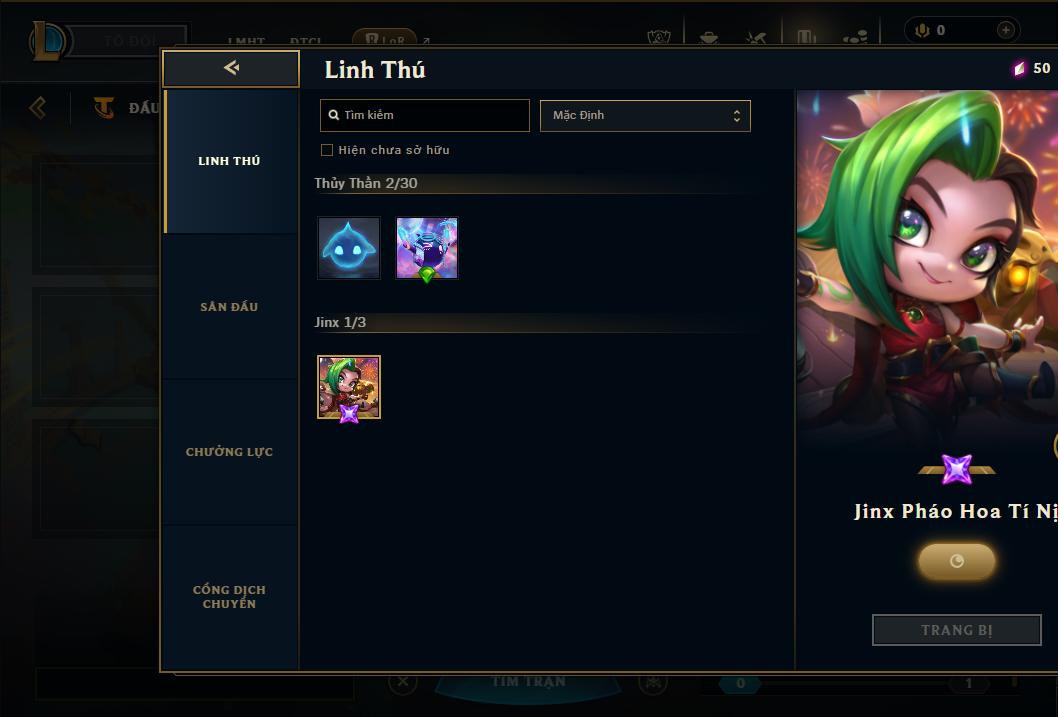Click the search magnifier icon
The height and width of the screenshot is (717, 1058).
tap(333, 115)
